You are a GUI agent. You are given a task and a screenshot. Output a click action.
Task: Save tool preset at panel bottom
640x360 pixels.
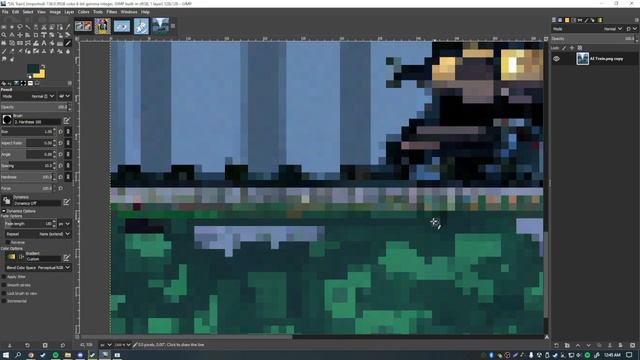(x=9, y=345)
